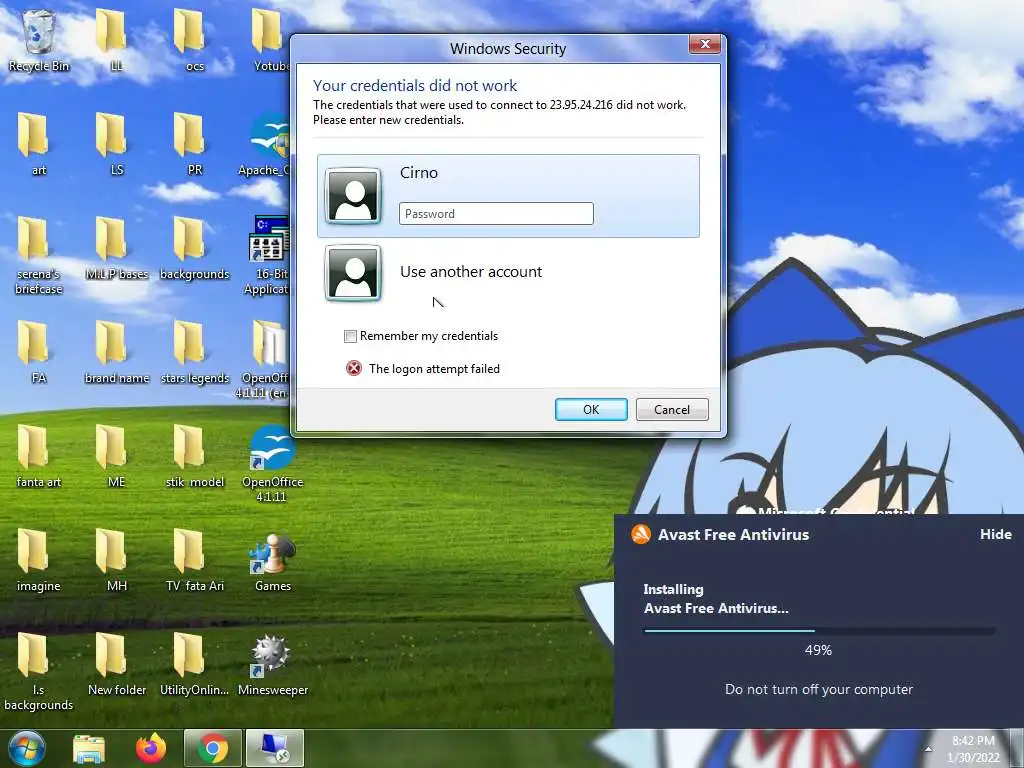The image size is (1024, 768).
Task: Open the M.L.P bases folder
Action: tap(116, 248)
